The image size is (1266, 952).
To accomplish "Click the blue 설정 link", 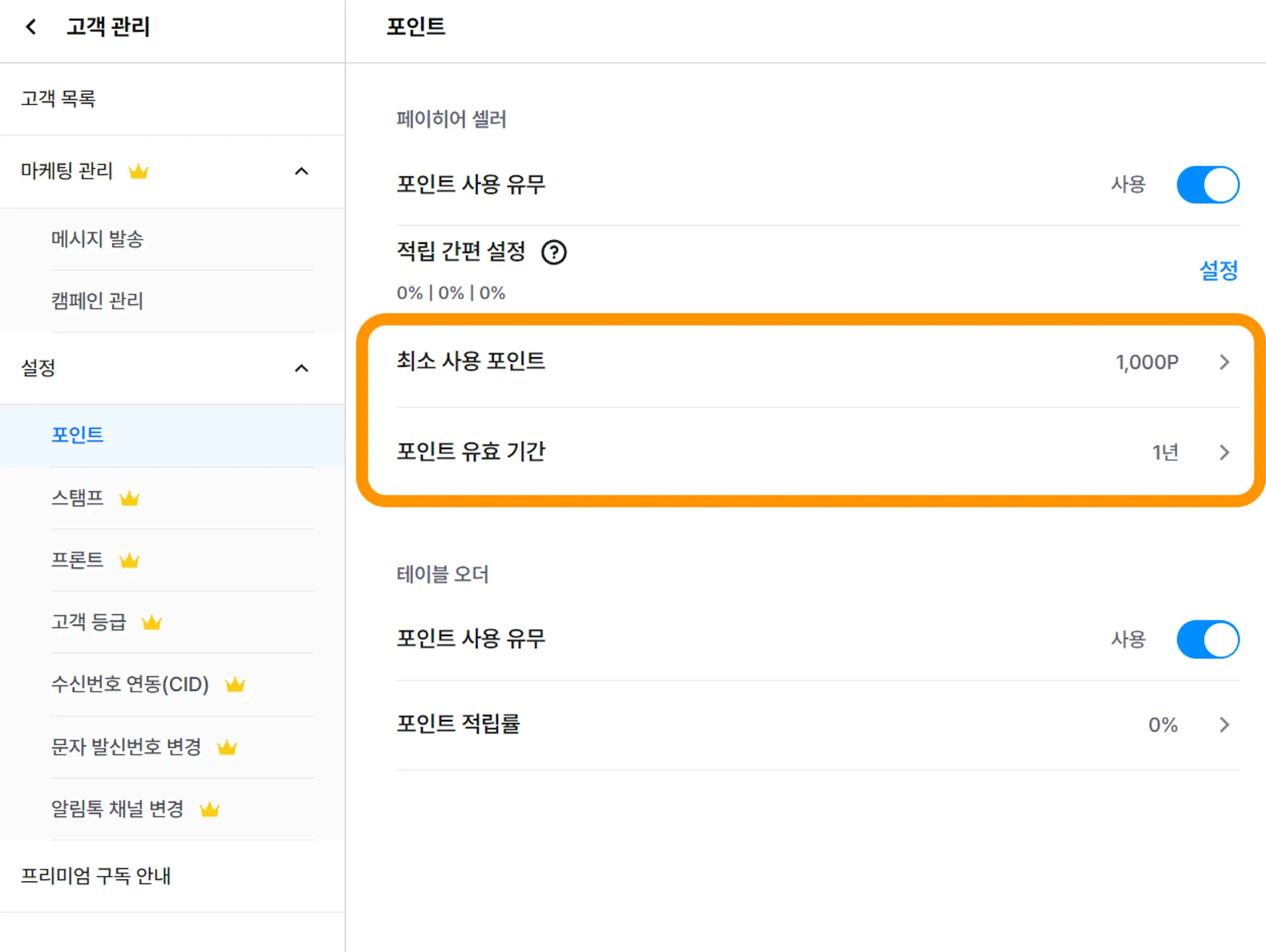I will pos(1219,271).
